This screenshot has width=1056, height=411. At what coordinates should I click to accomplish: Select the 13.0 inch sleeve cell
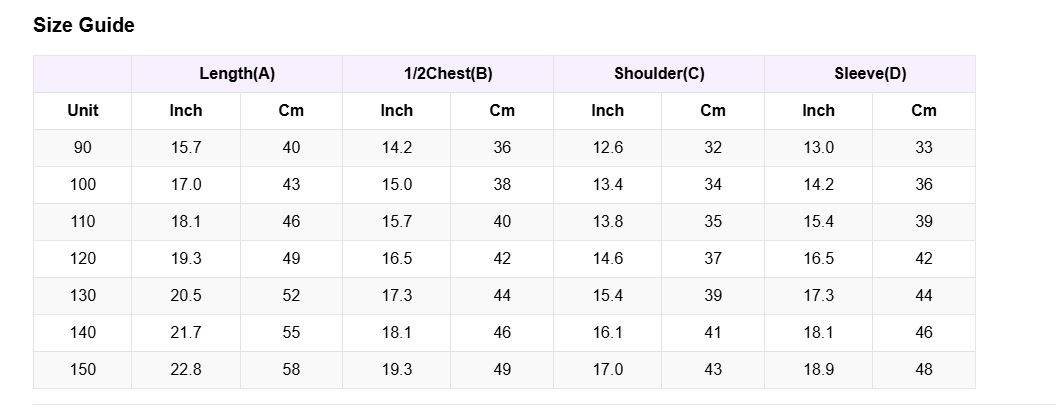coord(818,148)
